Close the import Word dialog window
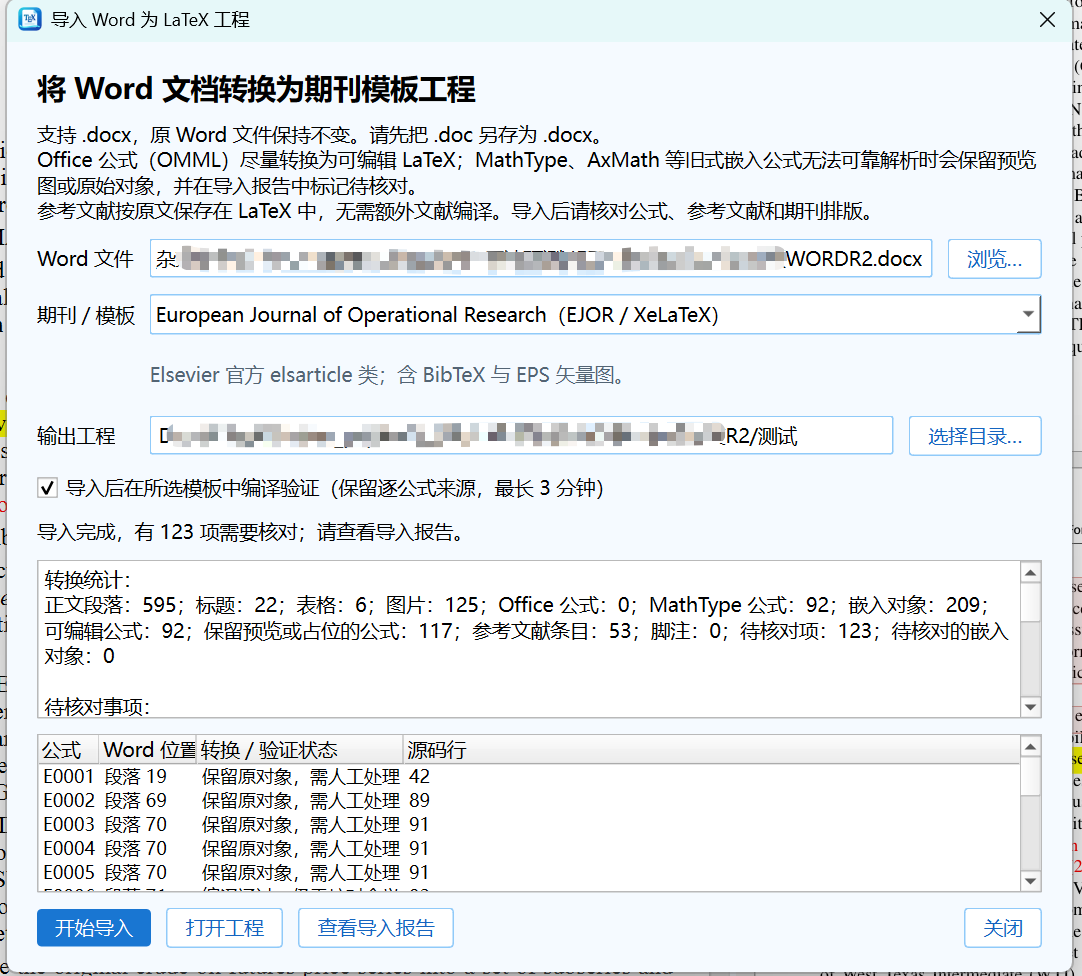 pos(1047,20)
